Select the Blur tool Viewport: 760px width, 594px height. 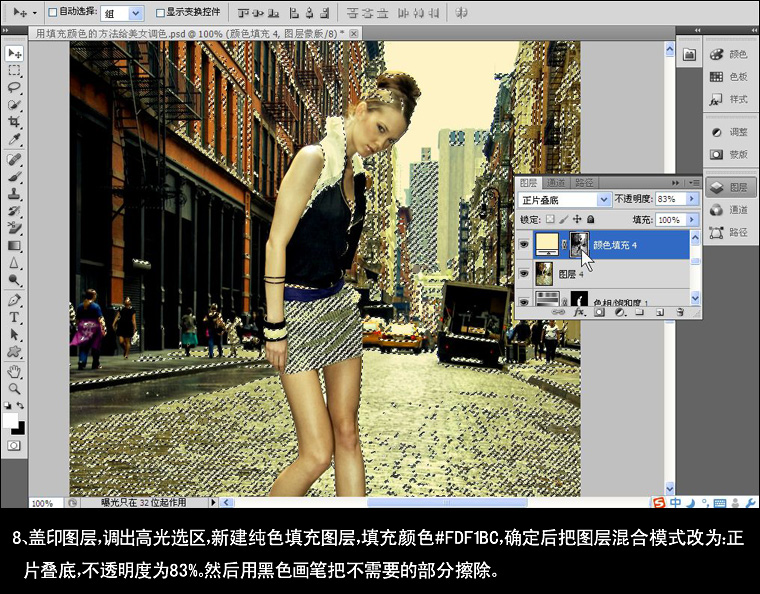[14, 263]
